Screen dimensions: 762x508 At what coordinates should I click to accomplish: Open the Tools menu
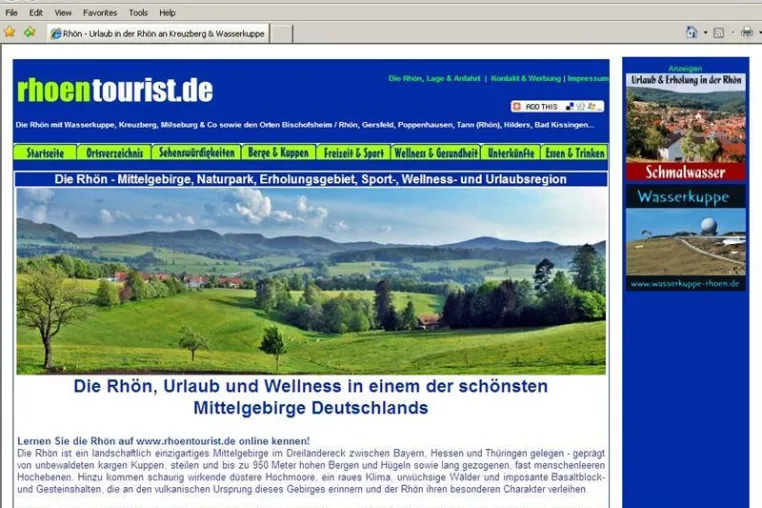click(x=138, y=13)
